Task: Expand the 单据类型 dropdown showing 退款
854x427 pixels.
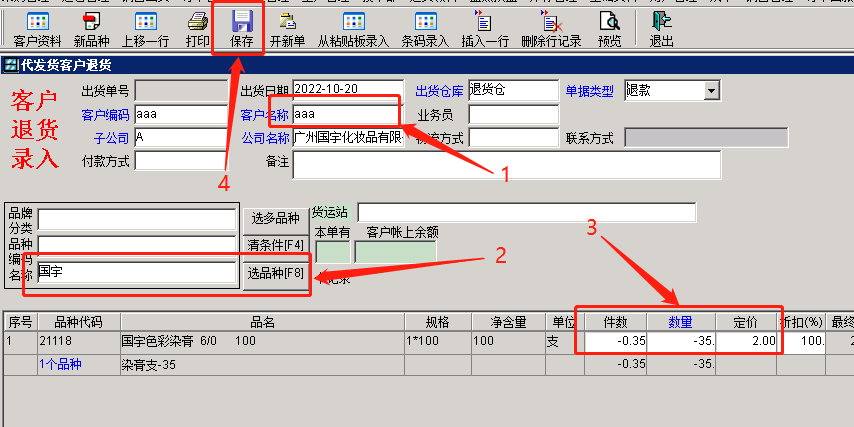Action: pyautogui.click(x=711, y=91)
